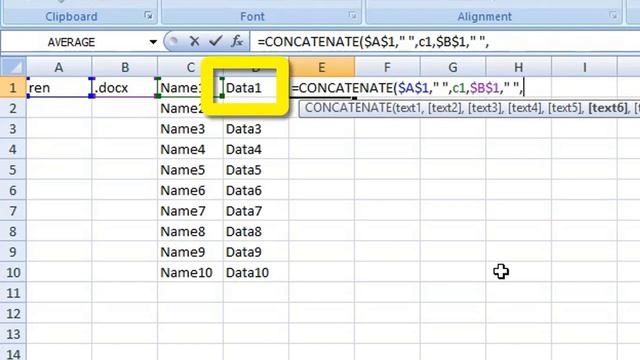Click cell containing 'Data8'
Screen dimensions: 640x360
point(256,231)
